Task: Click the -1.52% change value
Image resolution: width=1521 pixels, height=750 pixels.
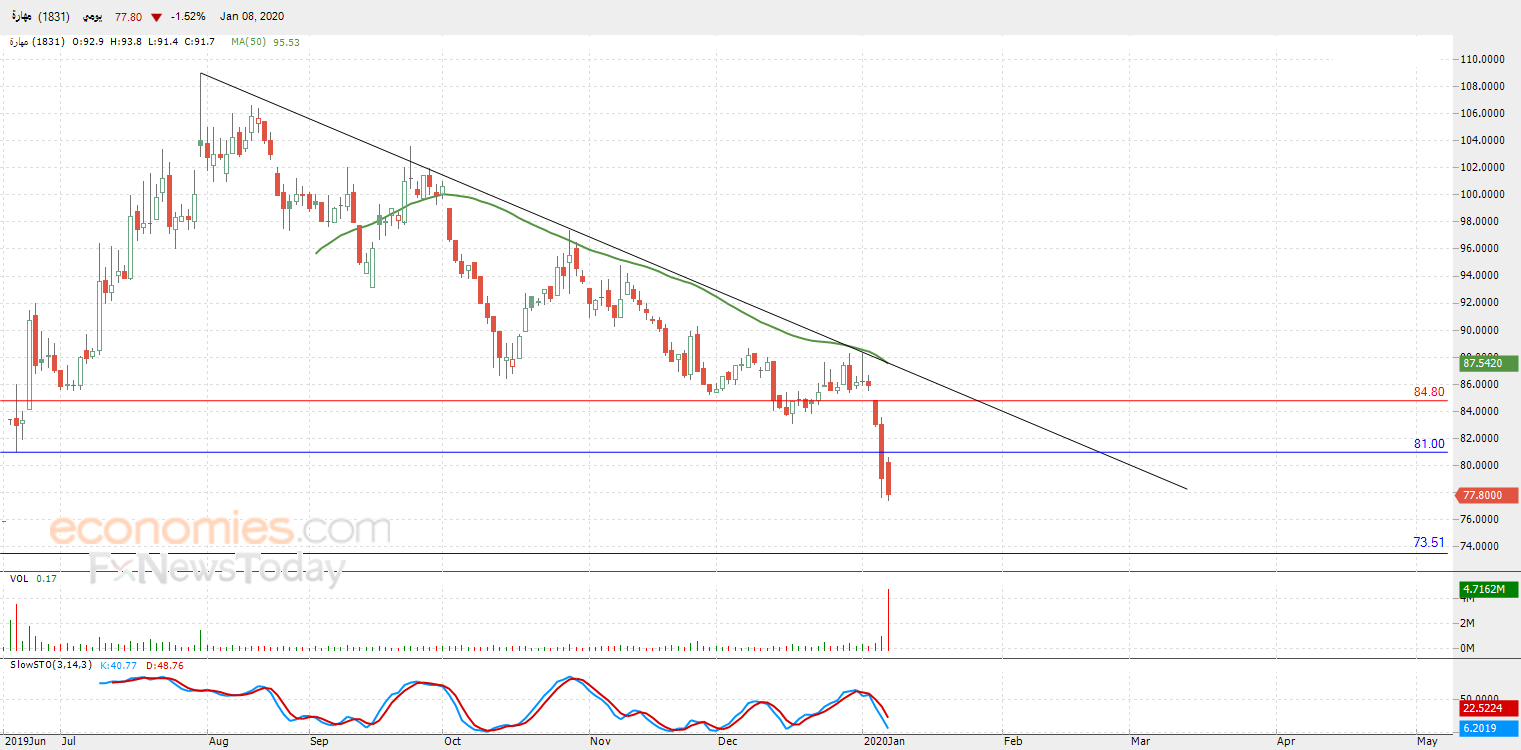Action: [x=187, y=17]
